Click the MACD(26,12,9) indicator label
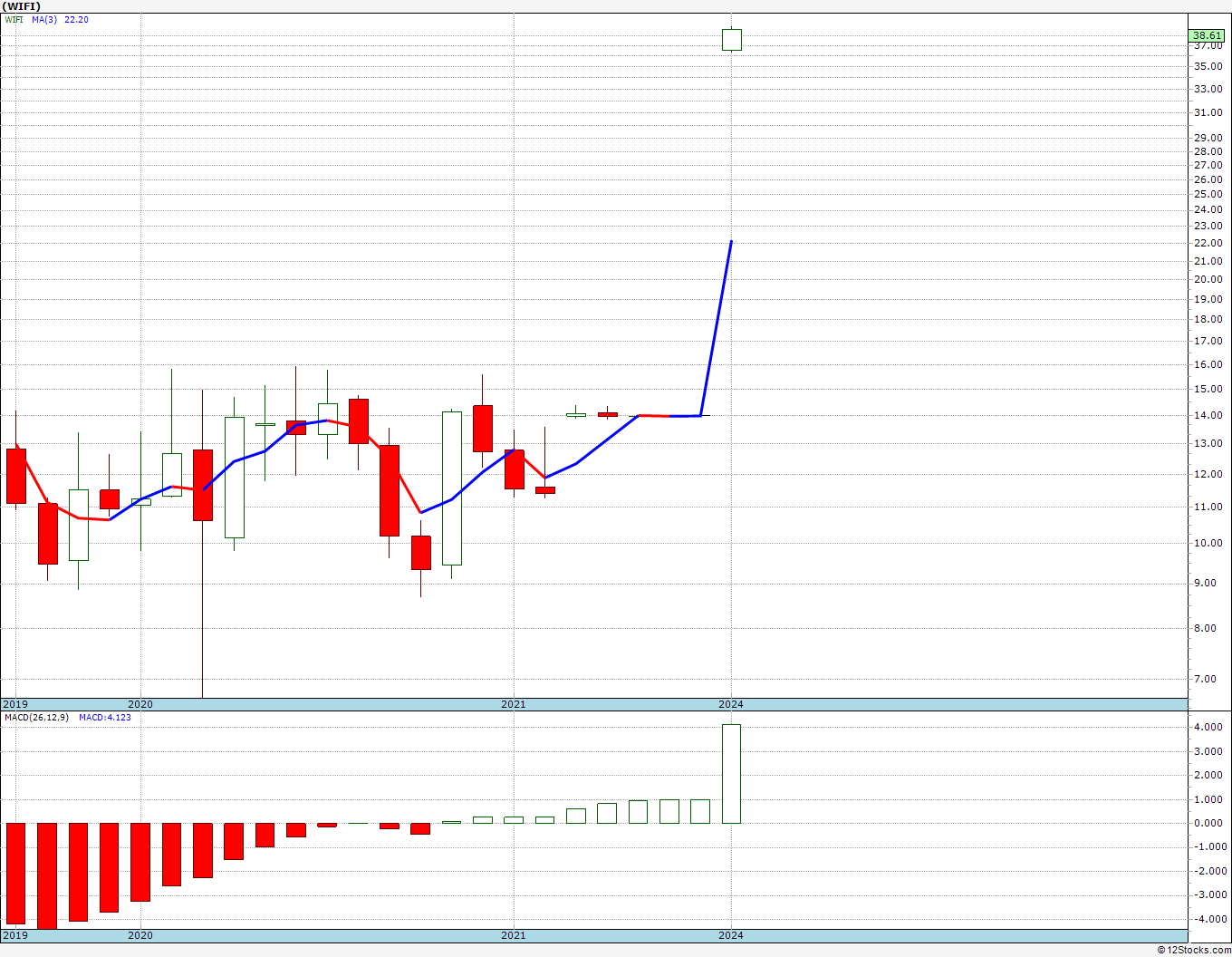Viewport: 1232px width, 957px height. click(x=36, y=718)
